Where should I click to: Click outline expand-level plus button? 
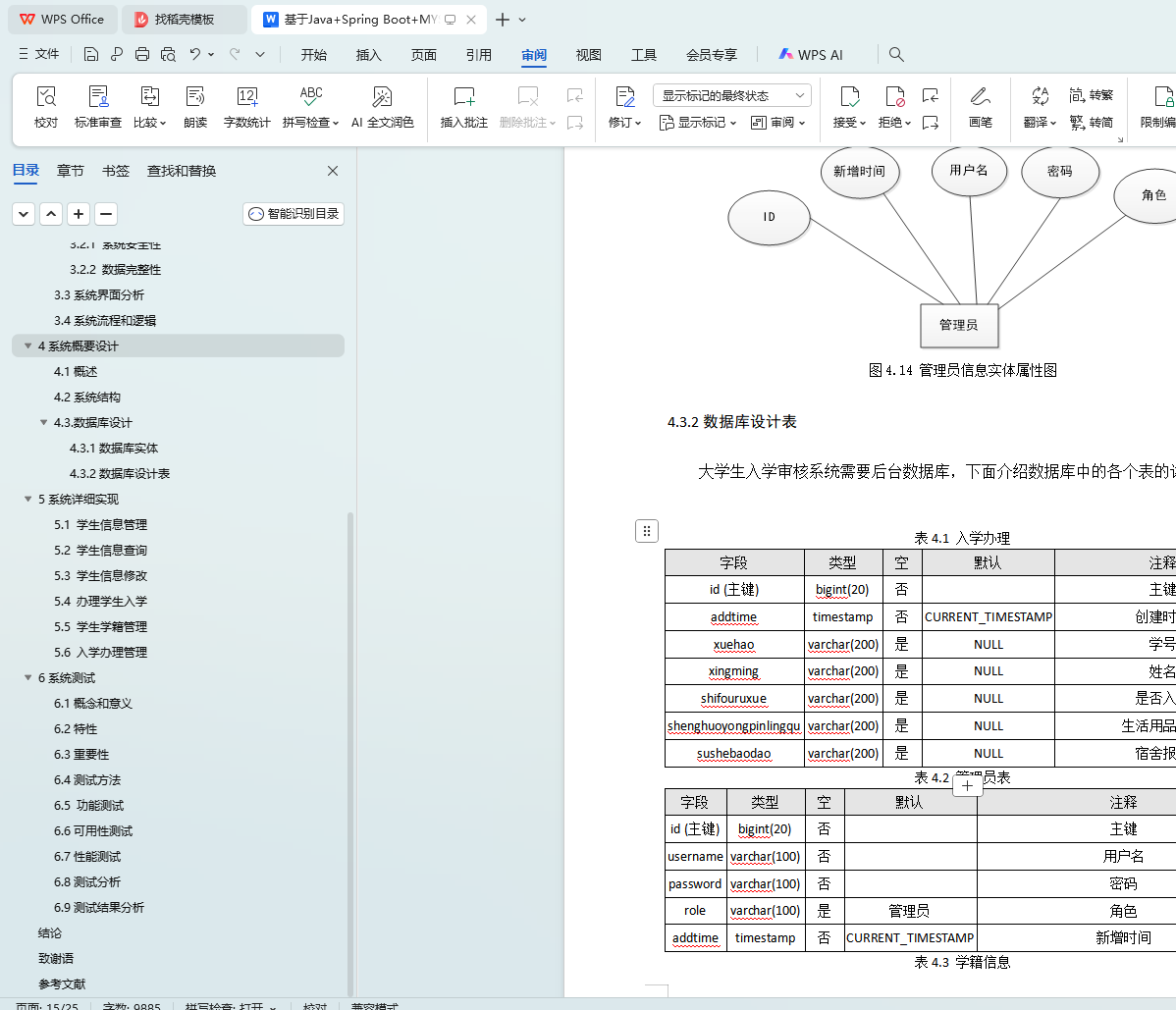[x=78, y=214]
